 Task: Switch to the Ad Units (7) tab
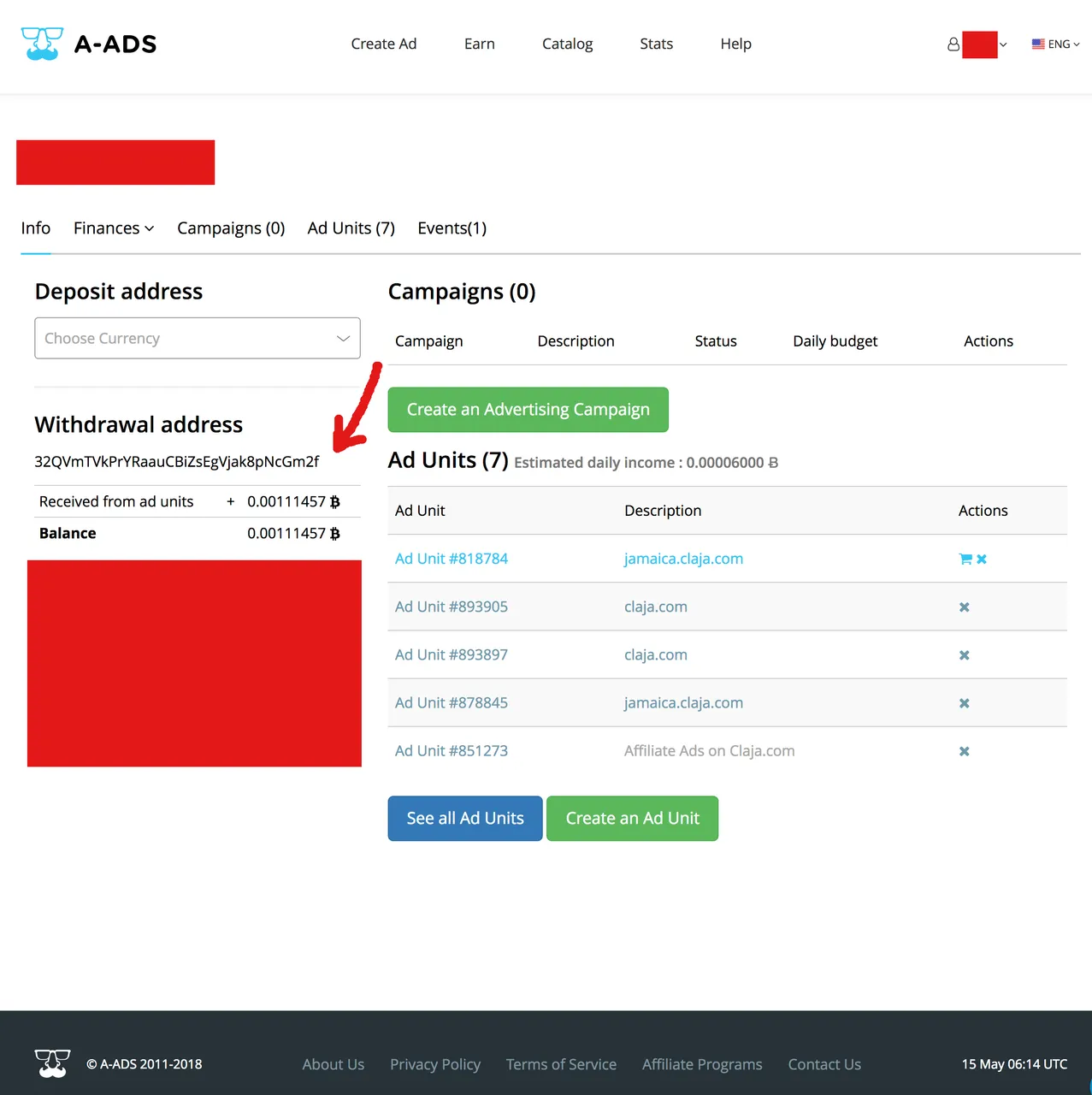[351, 228]
